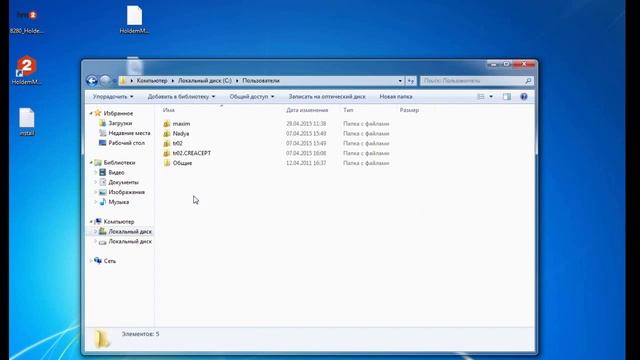Open Добавить в библиотеку dropdown
Viewport: 640px width, 360px height.
[181, 97]
